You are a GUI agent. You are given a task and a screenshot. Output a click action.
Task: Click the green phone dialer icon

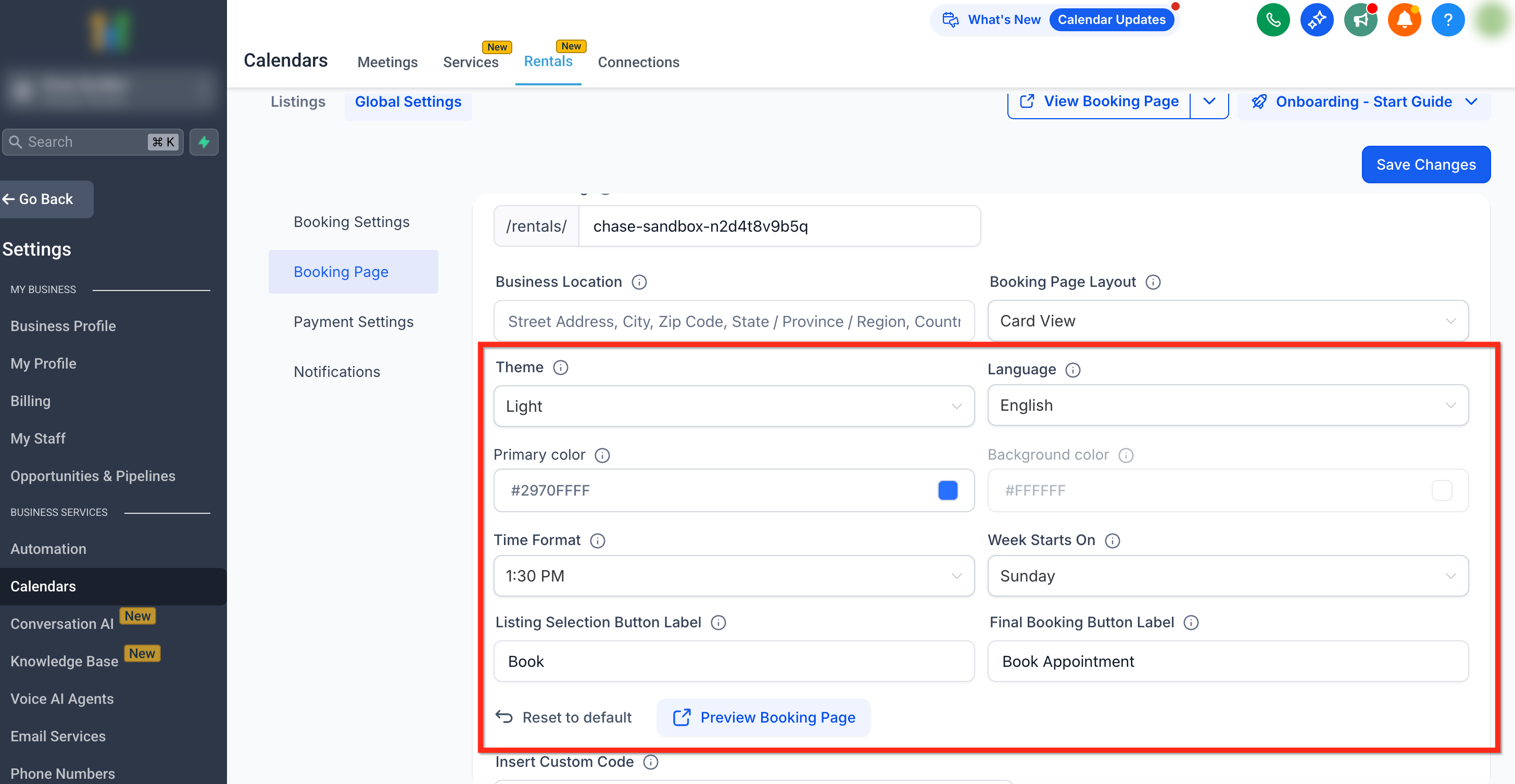[x=1273, y=20]
